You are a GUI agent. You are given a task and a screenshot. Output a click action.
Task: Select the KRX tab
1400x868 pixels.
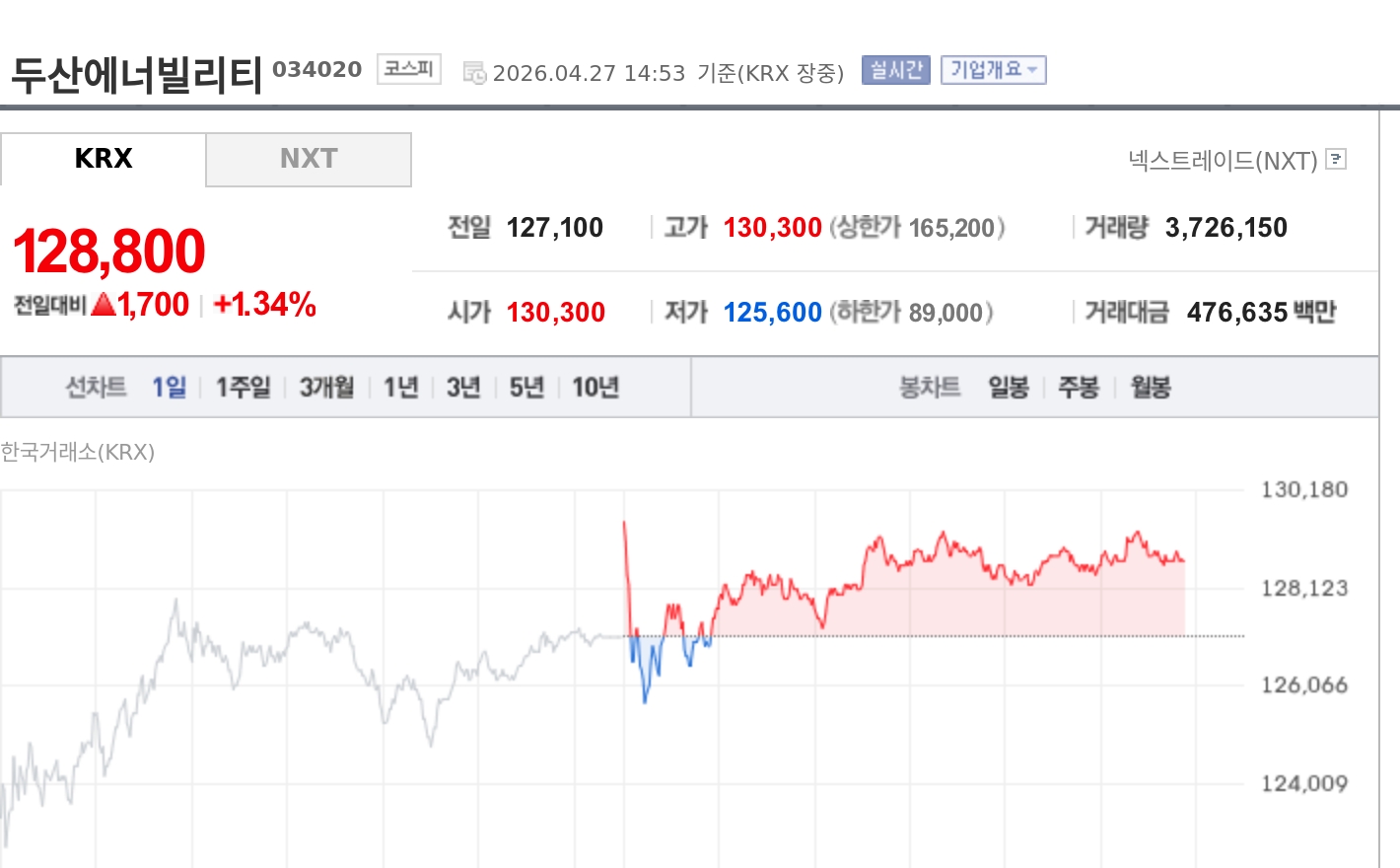(103, 159)
